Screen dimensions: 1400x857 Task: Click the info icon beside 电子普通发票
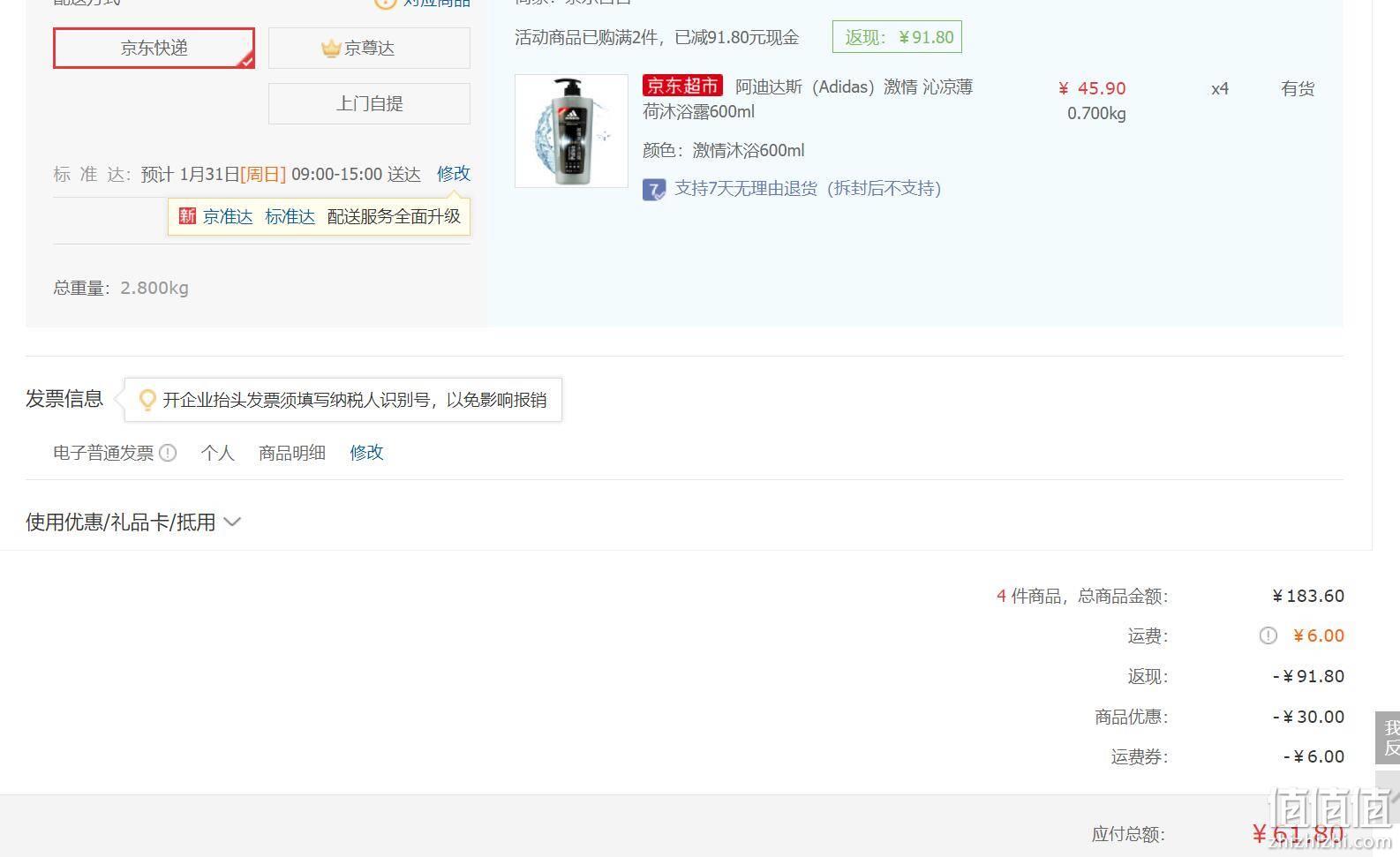tap(168, 453)
